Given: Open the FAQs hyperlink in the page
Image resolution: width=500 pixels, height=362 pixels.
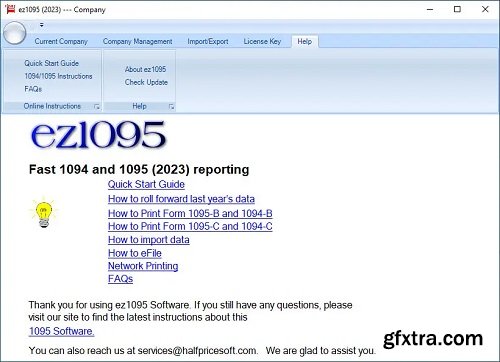Looking at the screenshot, I should (120, 279).
